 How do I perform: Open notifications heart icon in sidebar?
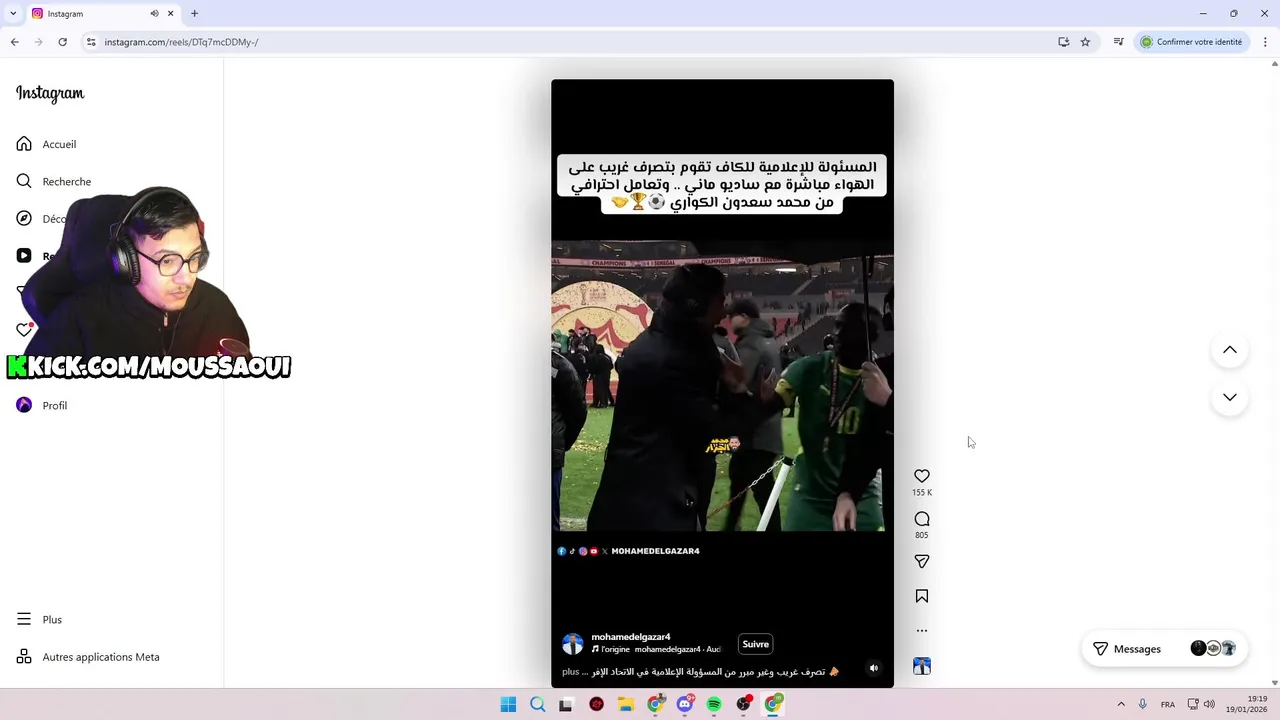(24, 330)
